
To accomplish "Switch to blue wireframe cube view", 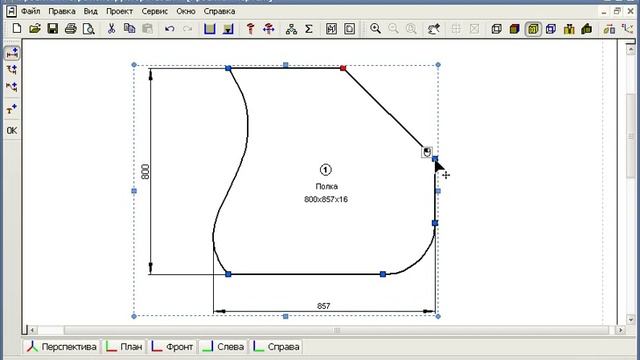I will (x=551, y=29).
